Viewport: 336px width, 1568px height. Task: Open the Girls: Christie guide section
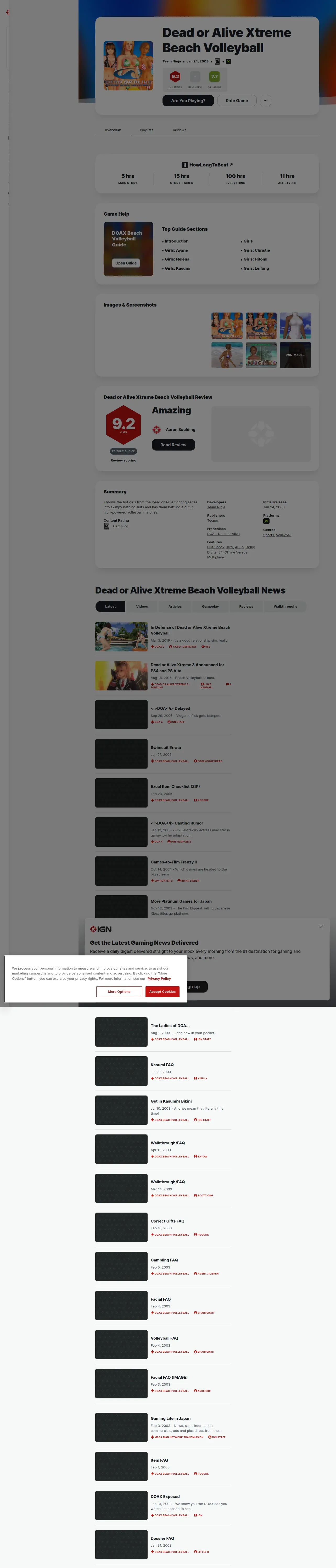(x=257, y=250)
